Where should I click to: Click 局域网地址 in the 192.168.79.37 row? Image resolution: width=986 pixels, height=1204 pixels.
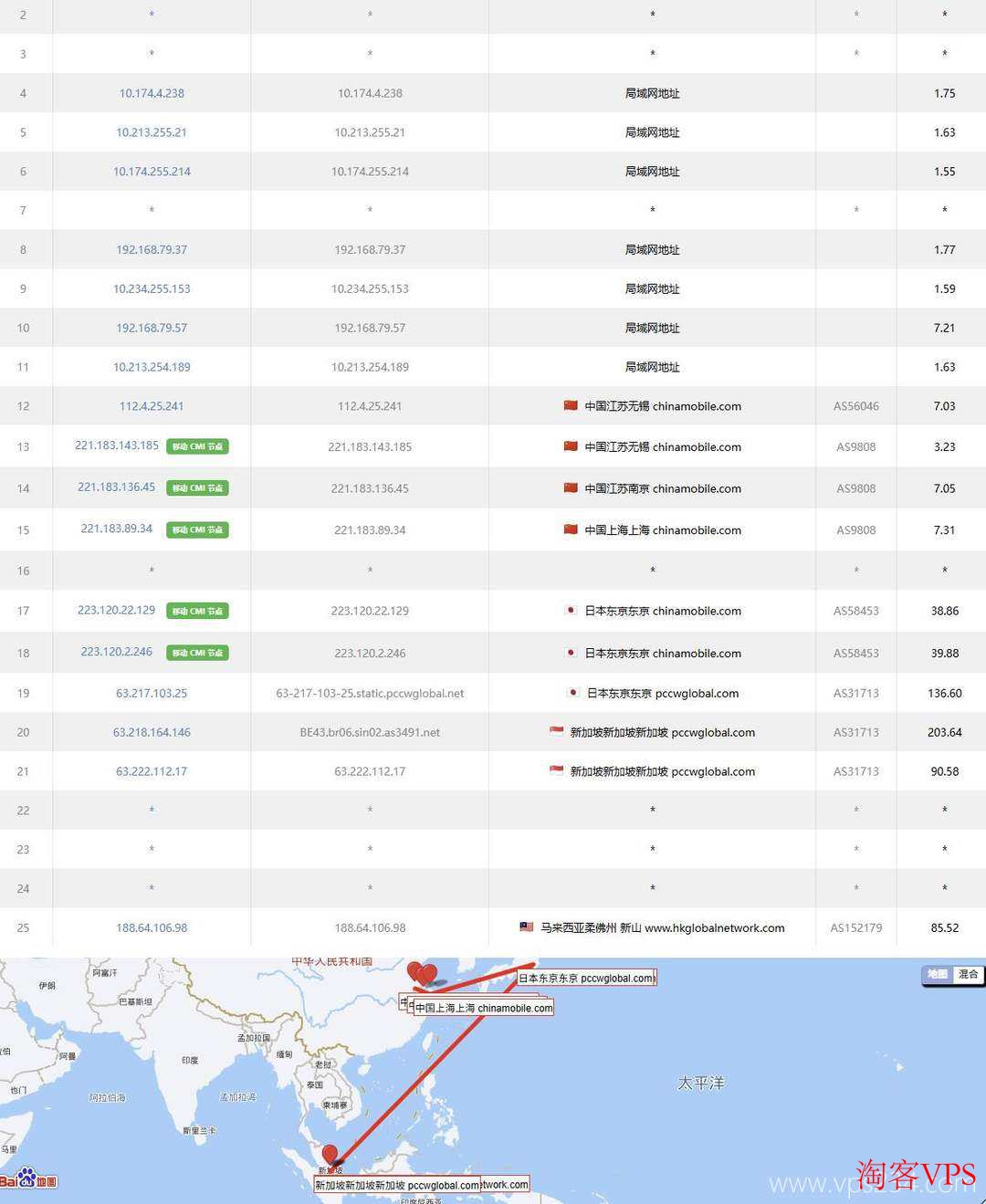coord(653,249)
